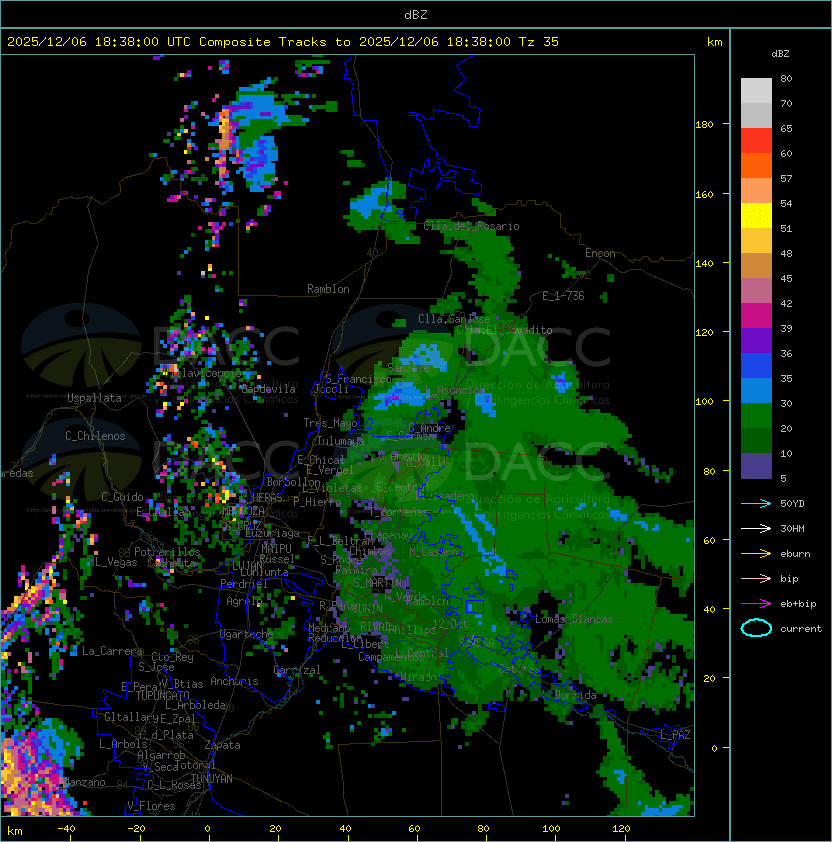Click the Ramblon place label

click(328, 289)
